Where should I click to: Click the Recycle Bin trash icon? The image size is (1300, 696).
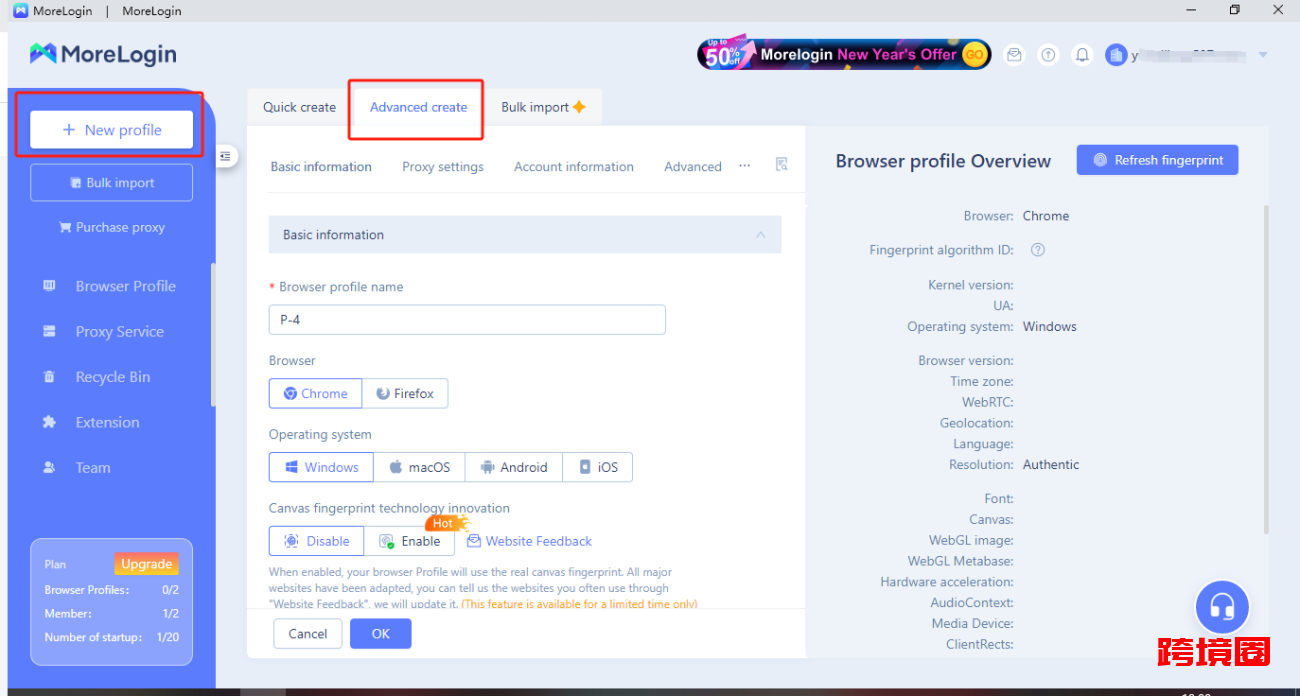[x=49, y=377]
